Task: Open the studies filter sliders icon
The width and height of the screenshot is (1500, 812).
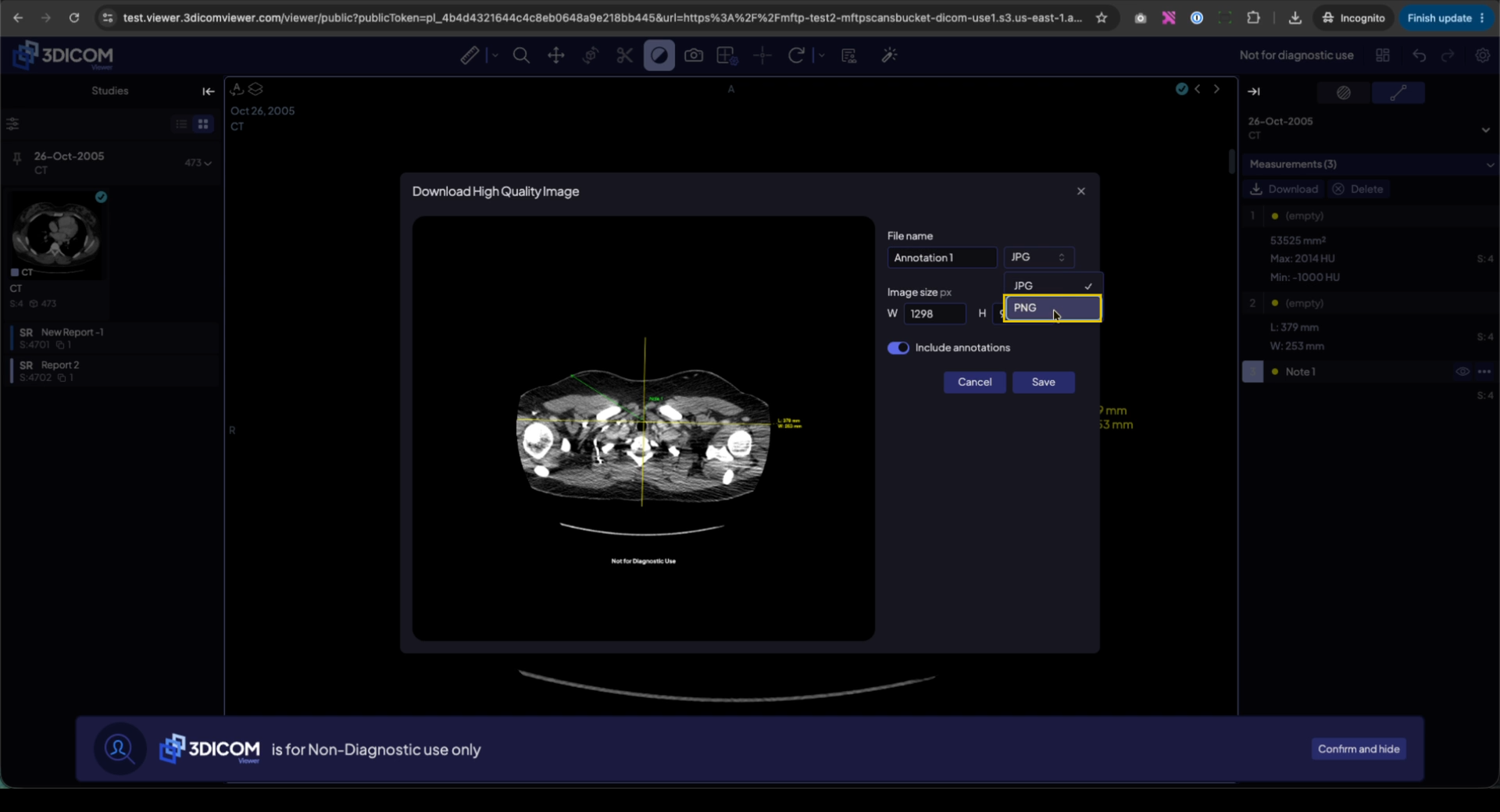Action: tap(12, 124)
